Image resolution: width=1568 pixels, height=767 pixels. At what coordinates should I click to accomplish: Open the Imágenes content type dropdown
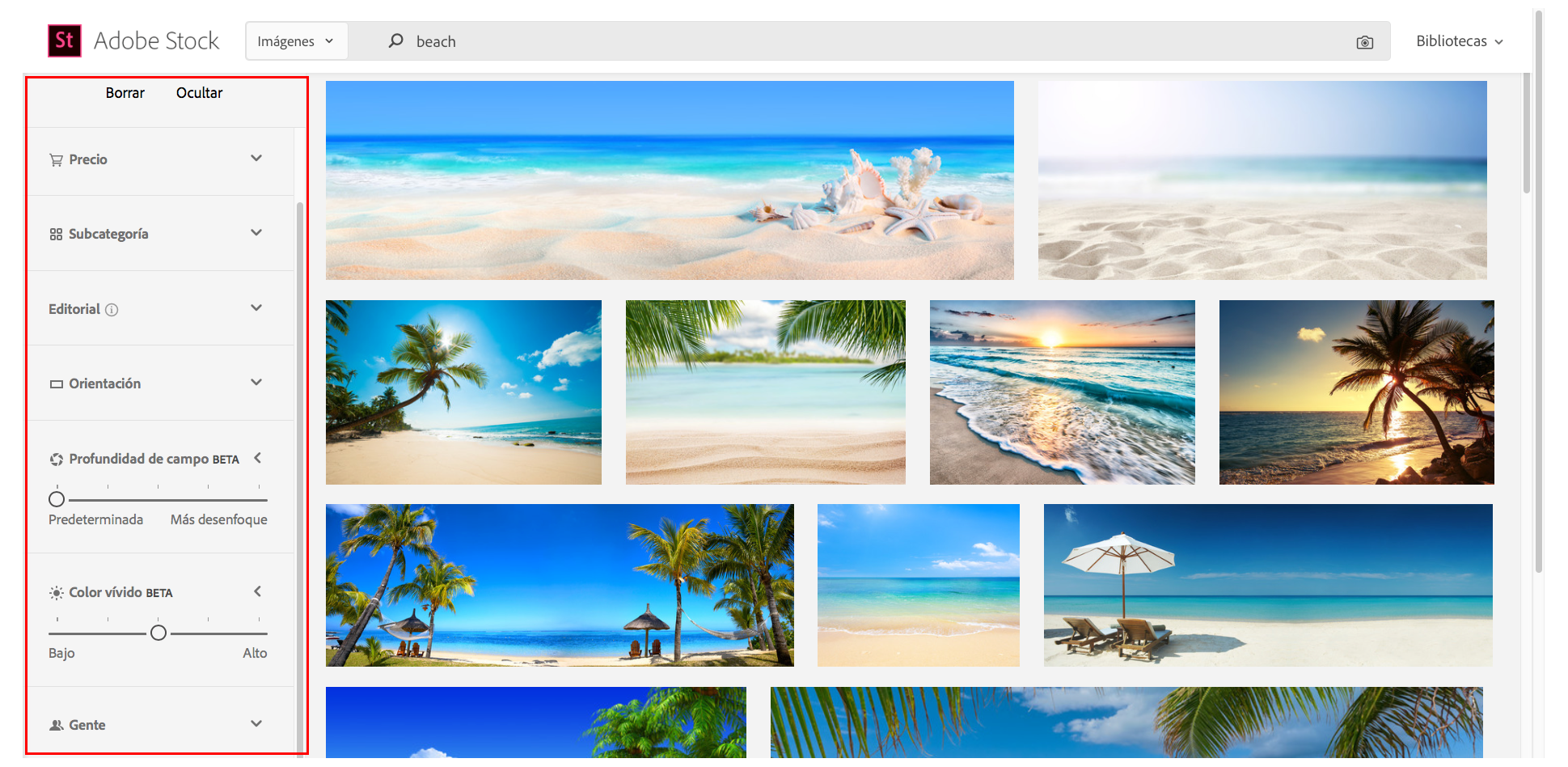[296, 40]
